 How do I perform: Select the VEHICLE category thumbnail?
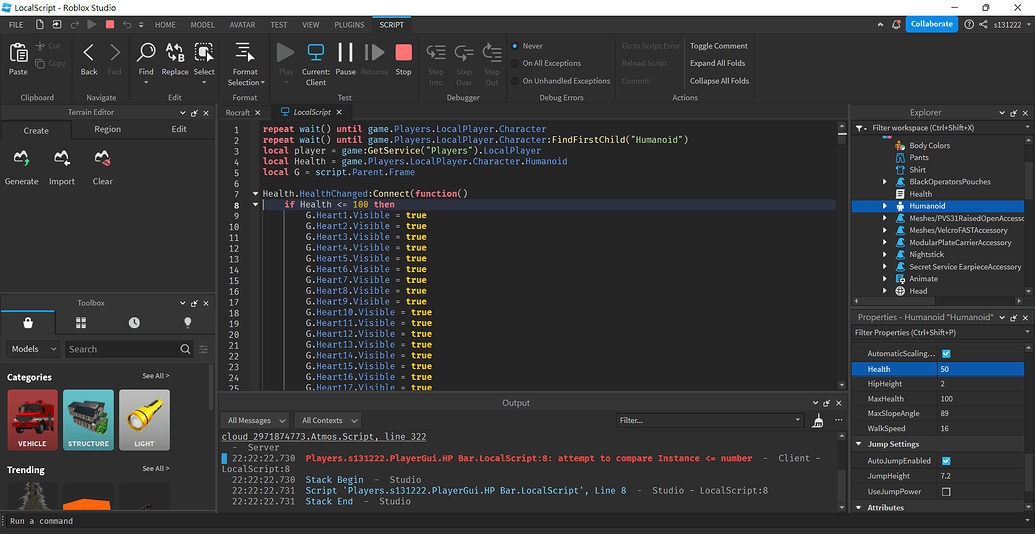[32, 420]
